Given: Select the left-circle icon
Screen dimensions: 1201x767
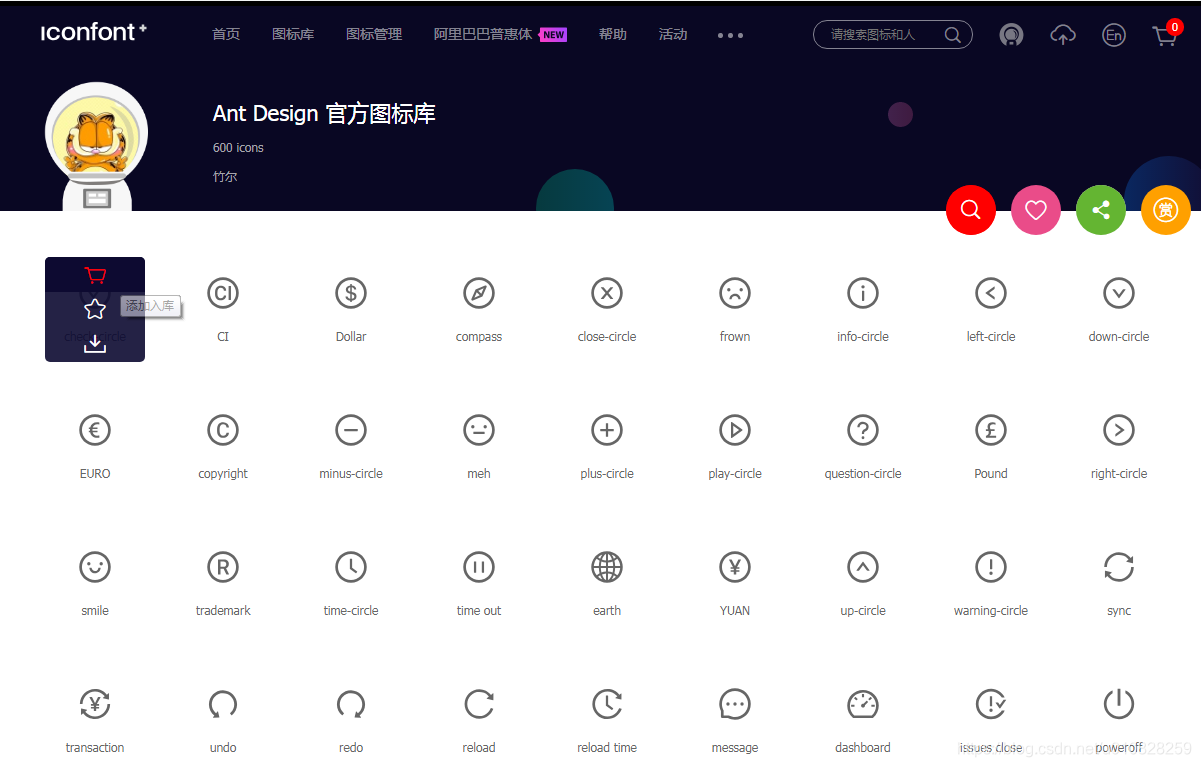Looking at the screenshot, I should point(991,293).
